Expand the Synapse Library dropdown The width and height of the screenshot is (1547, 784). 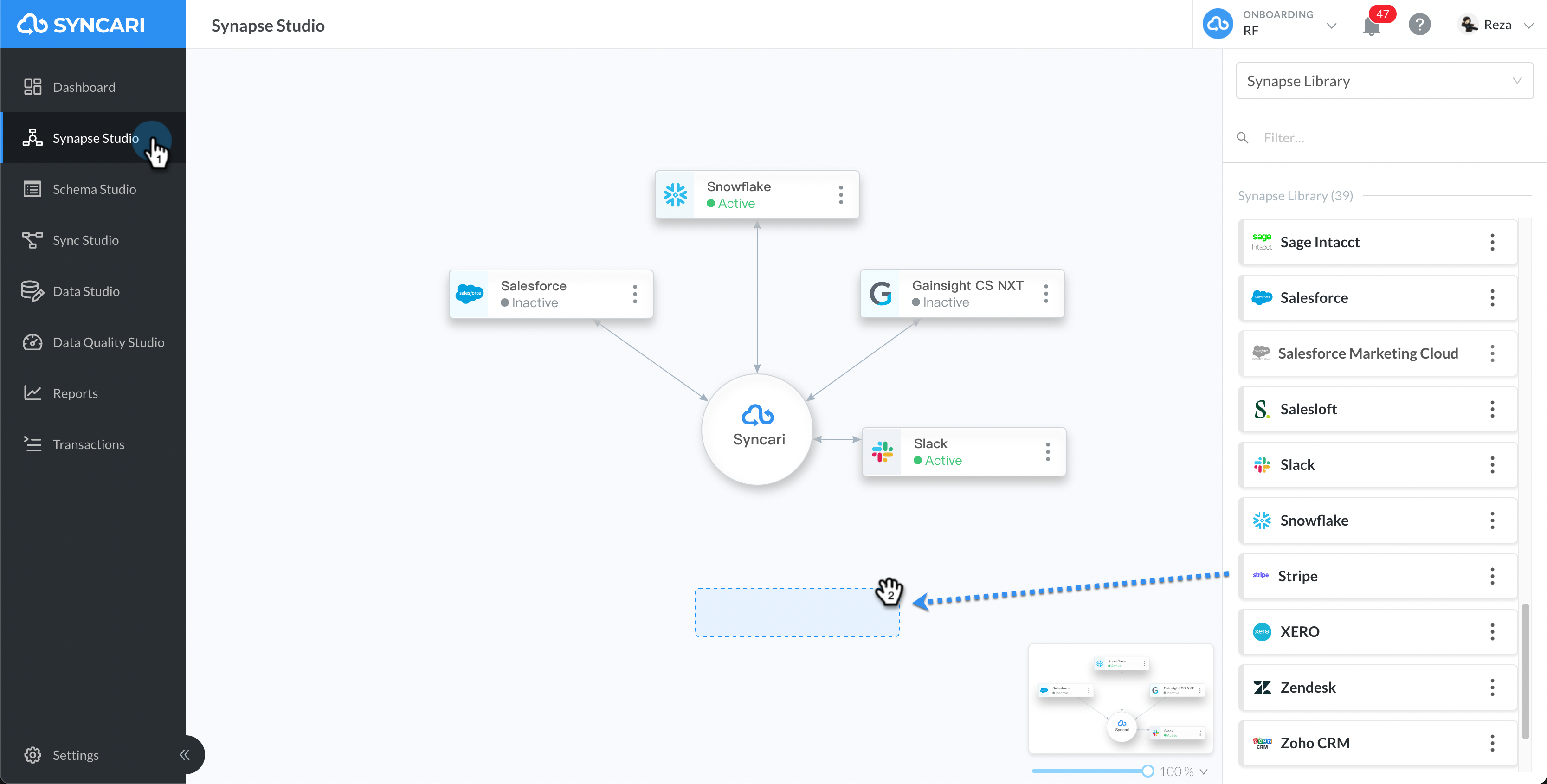coord(1384,81)
